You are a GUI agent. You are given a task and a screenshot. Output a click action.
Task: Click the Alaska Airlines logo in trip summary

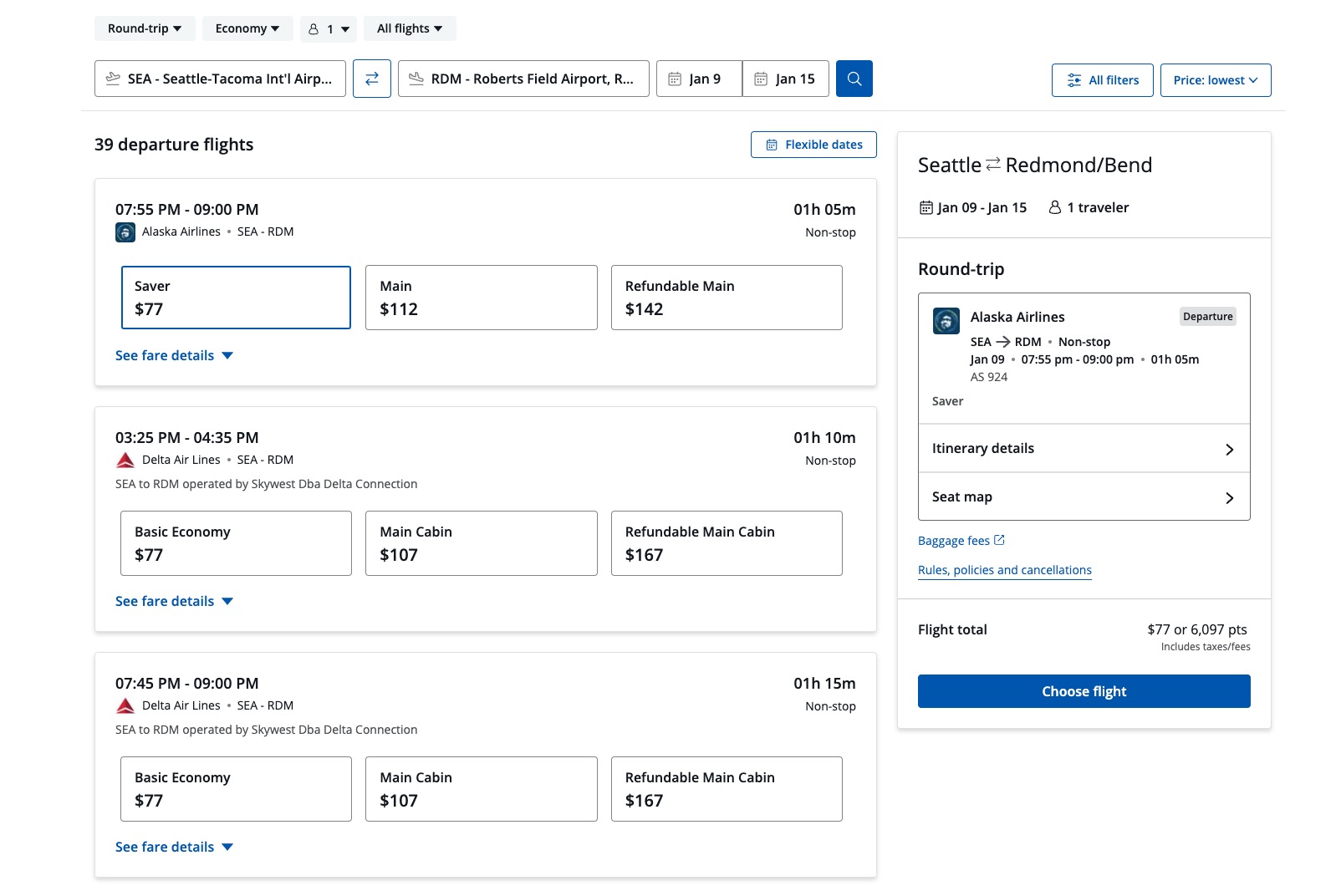tap(946, 321)
